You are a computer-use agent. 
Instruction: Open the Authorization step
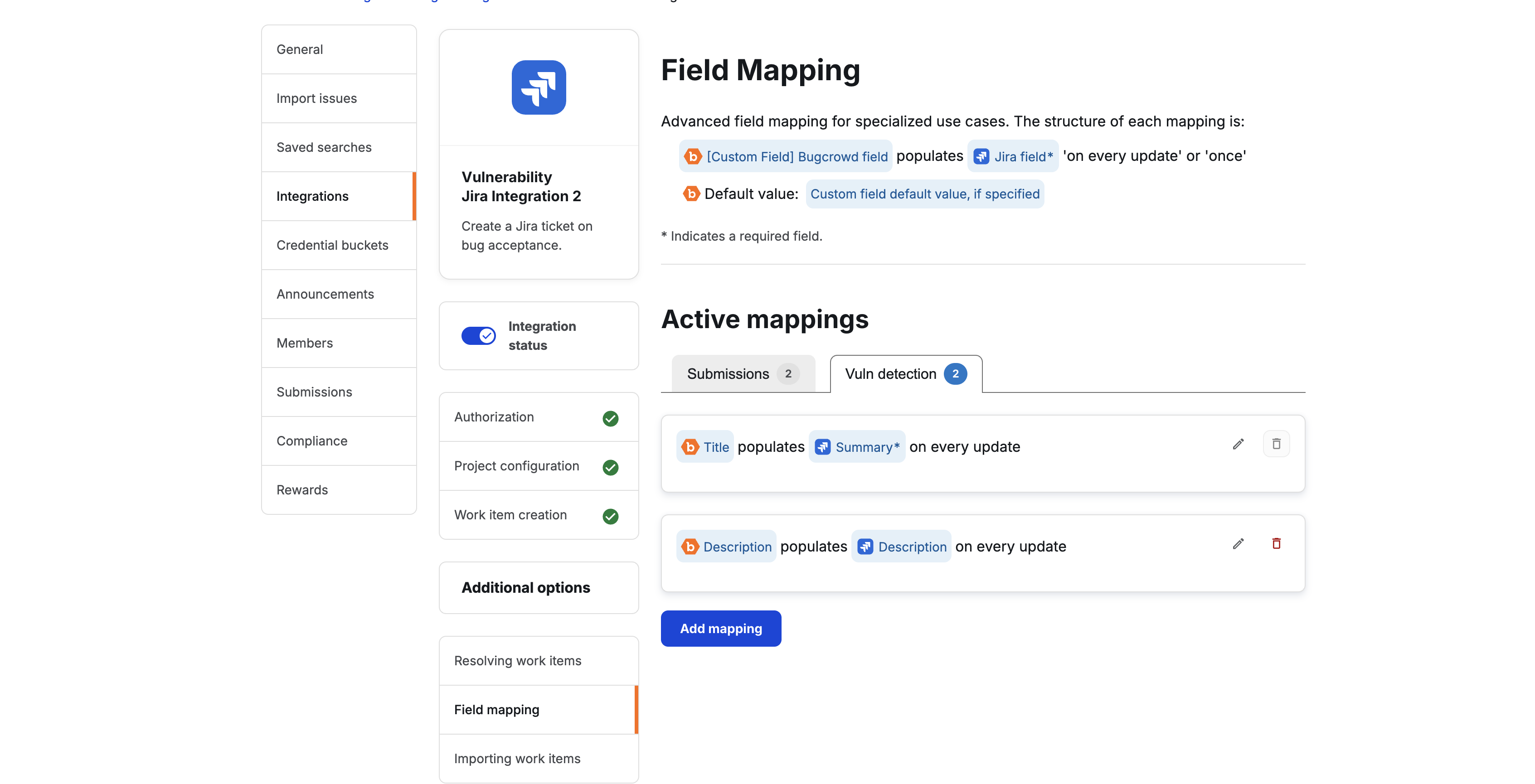point(539,417)
